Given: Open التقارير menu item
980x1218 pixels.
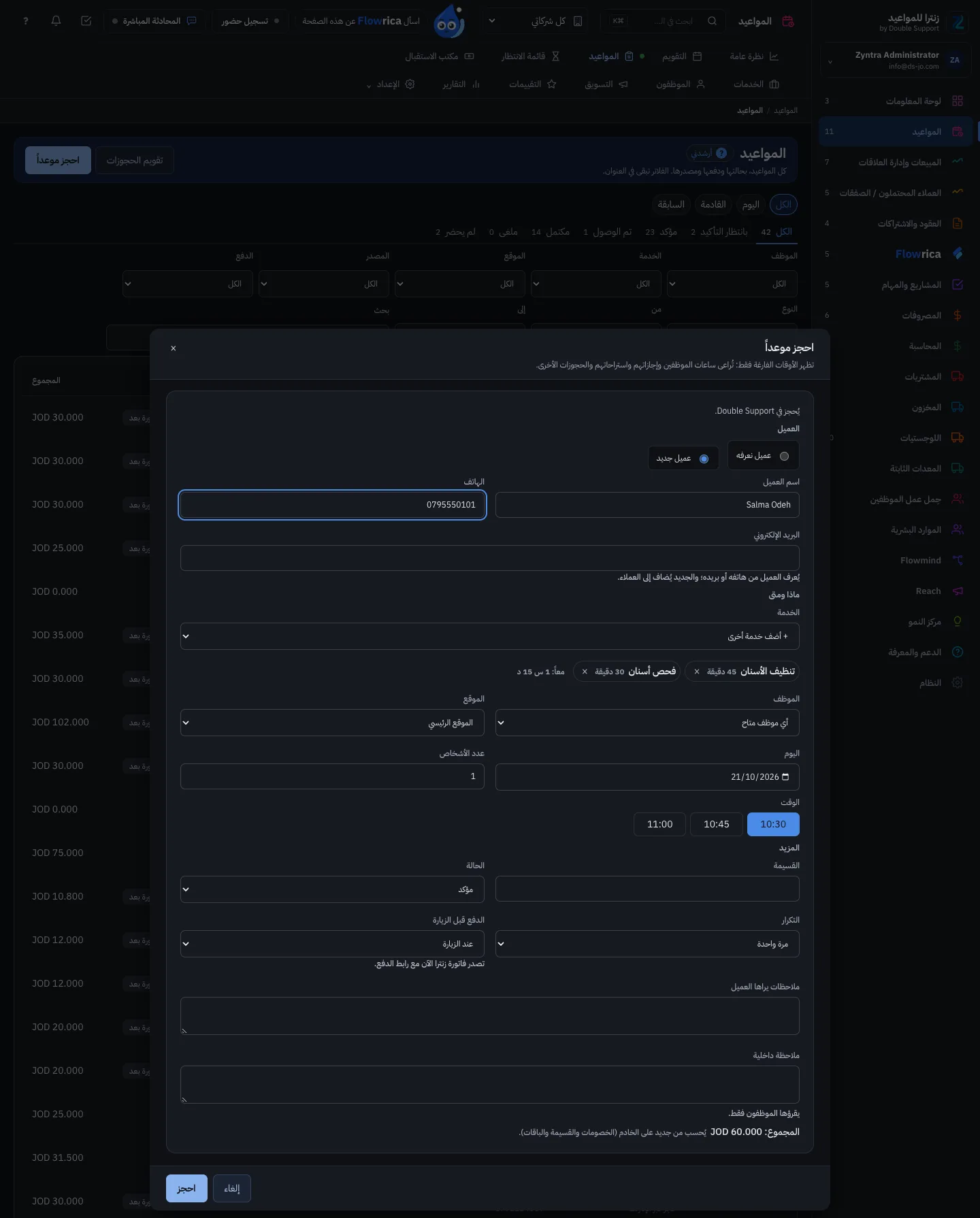Looking at the screenshot, I should 461,84.
